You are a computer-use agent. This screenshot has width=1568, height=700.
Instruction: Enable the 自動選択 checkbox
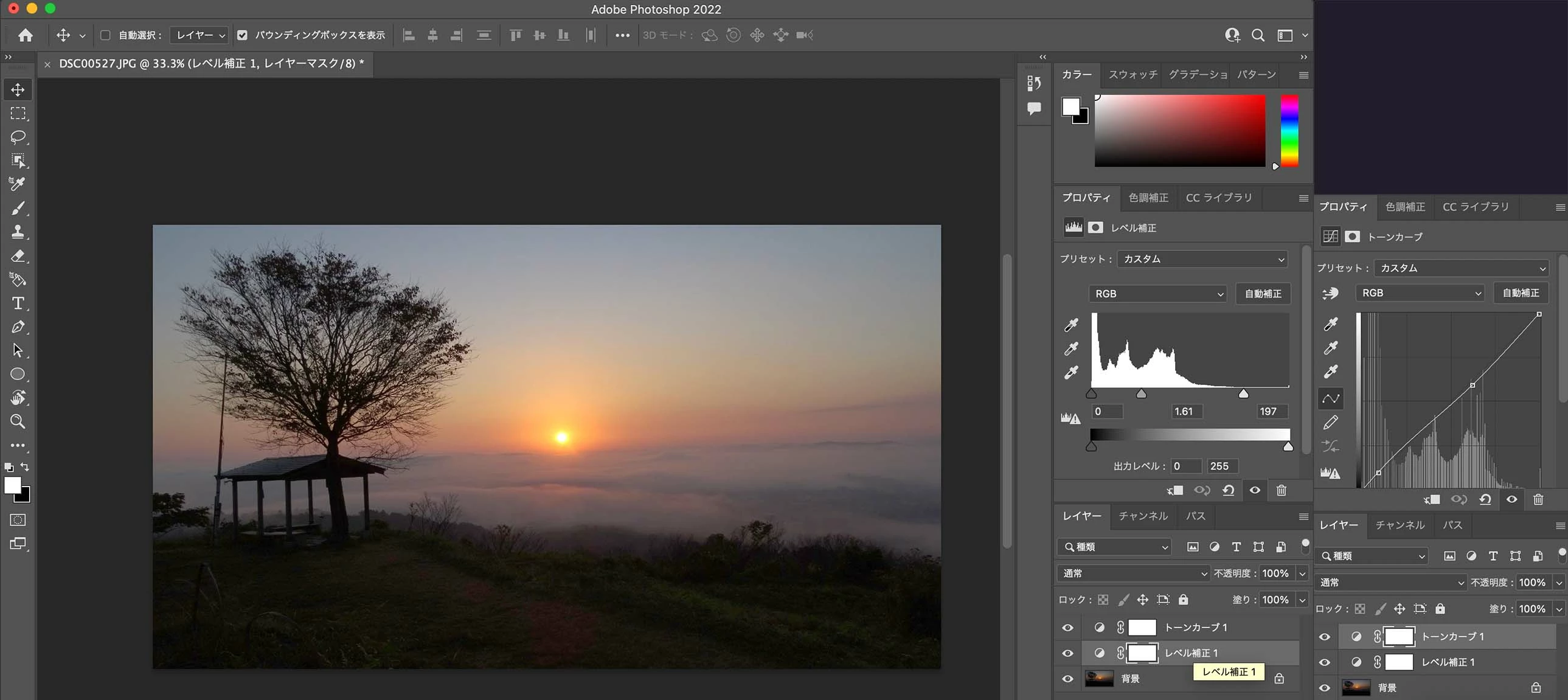point(105,35)
